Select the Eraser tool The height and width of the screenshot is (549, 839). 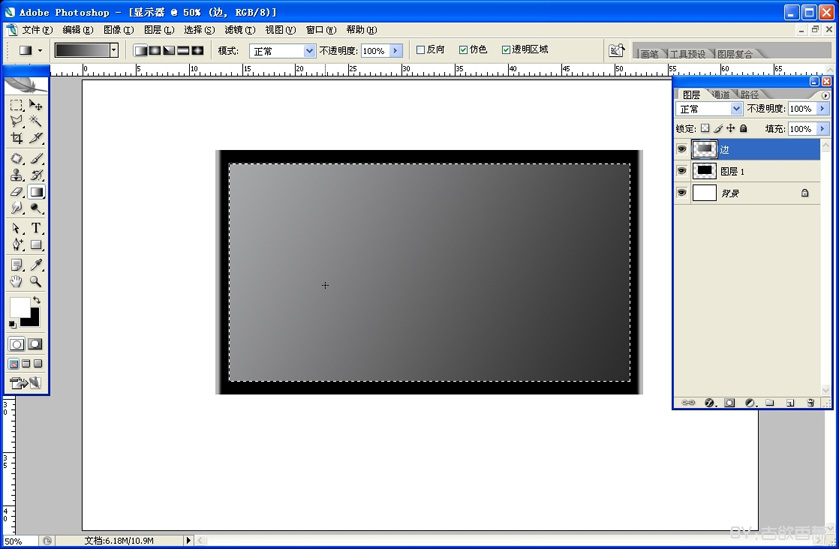(x=17, y=192)
